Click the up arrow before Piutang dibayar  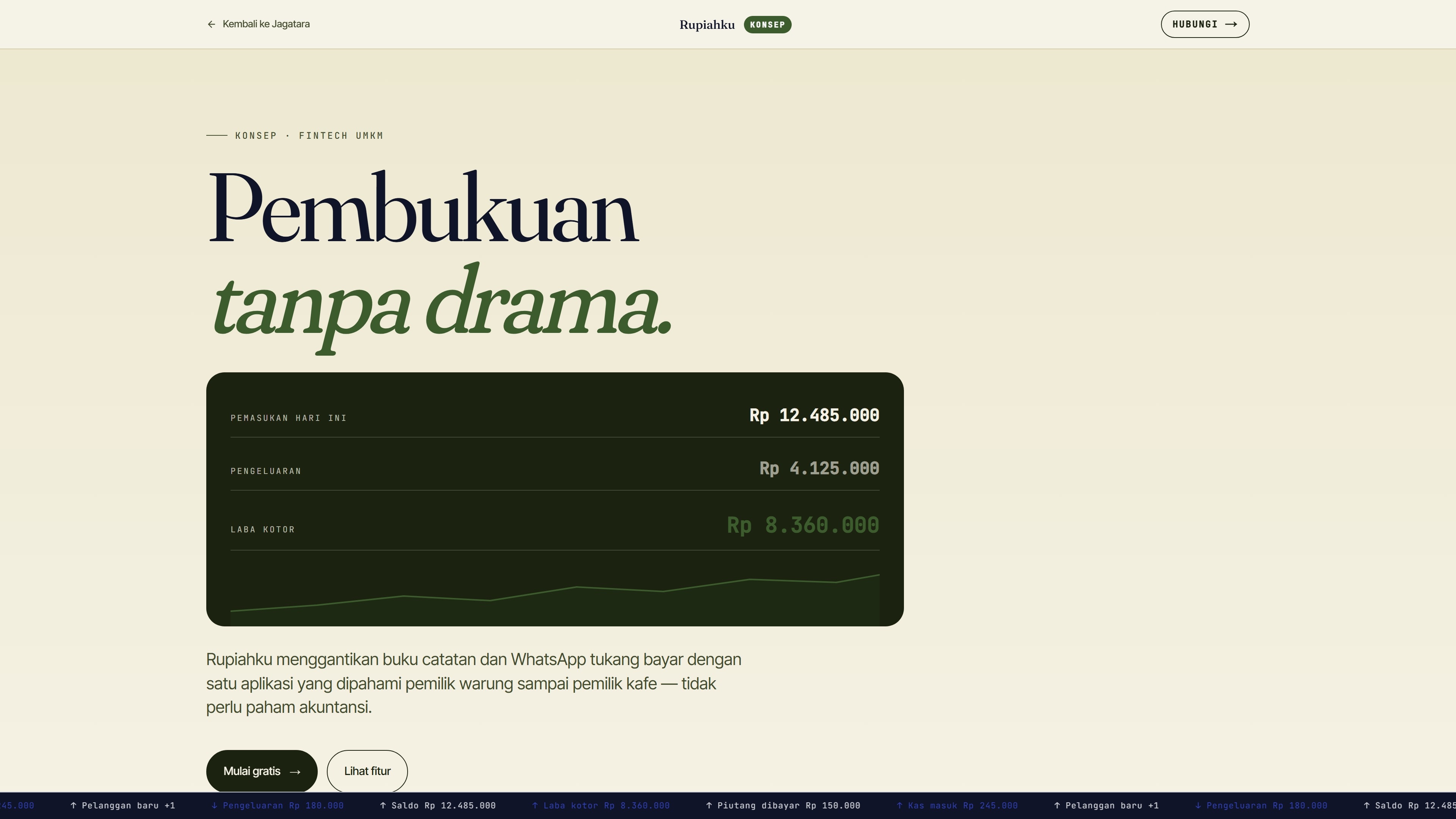click(x=709, y=805)
